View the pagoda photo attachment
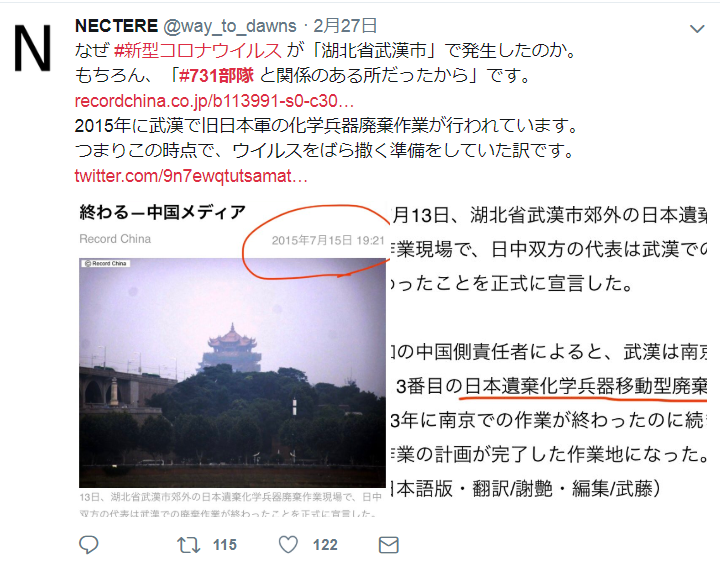 point(232,372)
